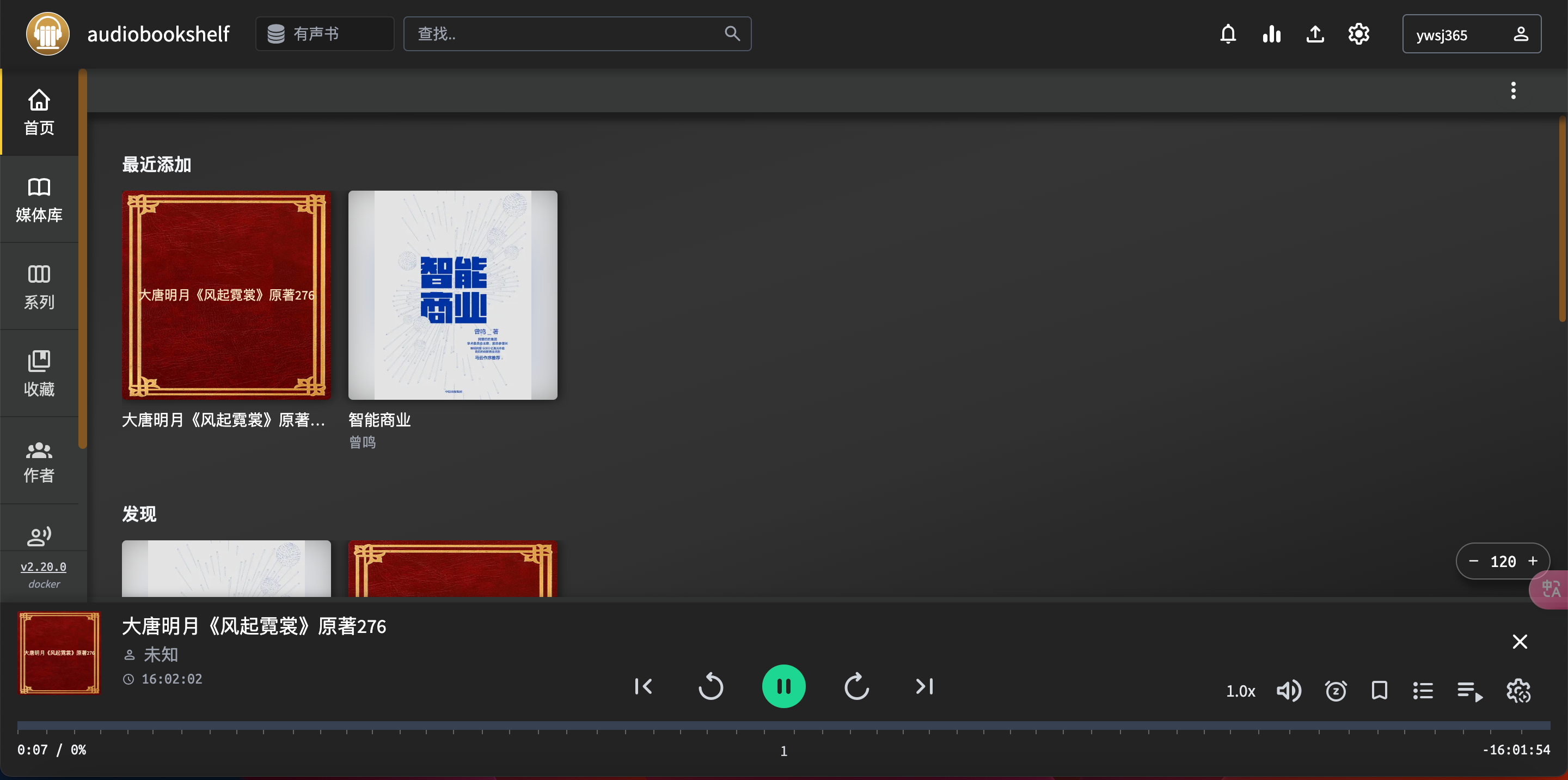Open the v2.20.0 version link
The height and width of the screenshot is (780, 1568).
[x=43, y=566]
